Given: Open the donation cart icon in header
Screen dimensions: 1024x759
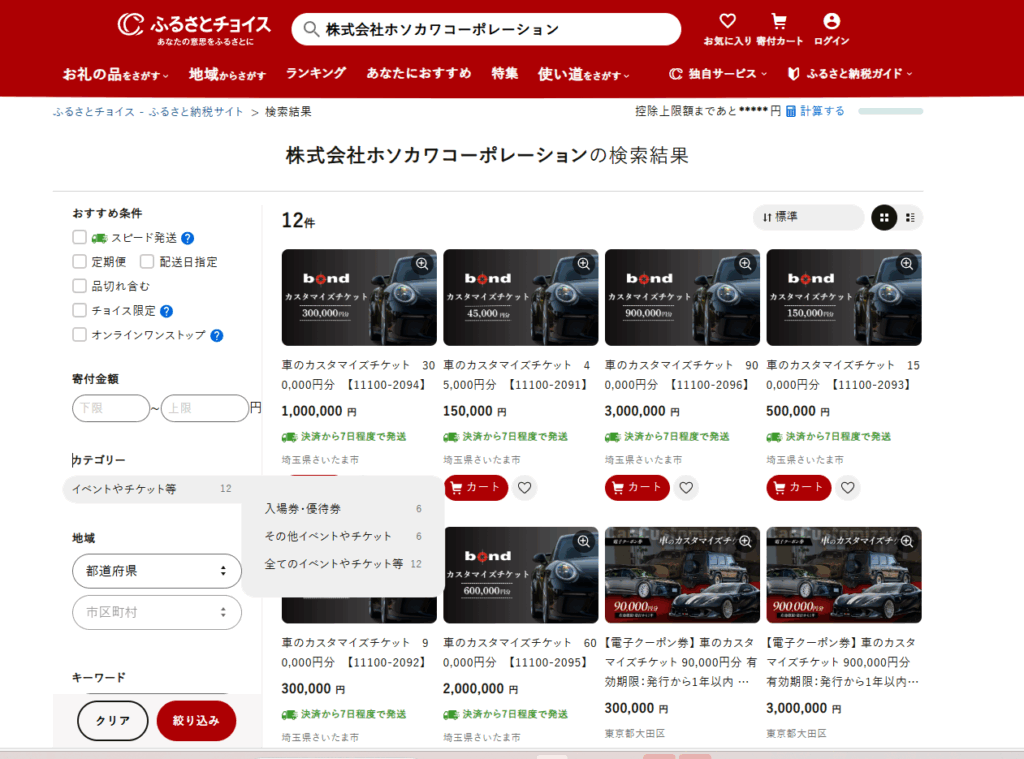Looking at the screenshot, I should 779,21.
